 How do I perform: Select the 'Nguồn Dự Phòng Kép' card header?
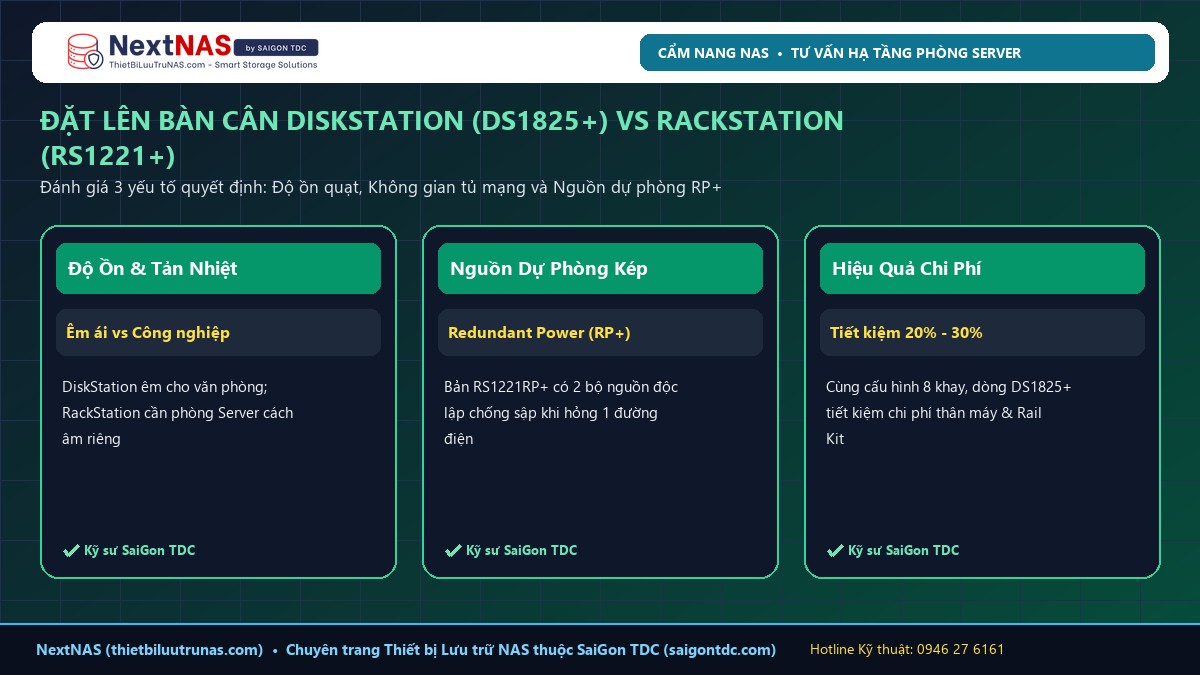coord(600,268)
